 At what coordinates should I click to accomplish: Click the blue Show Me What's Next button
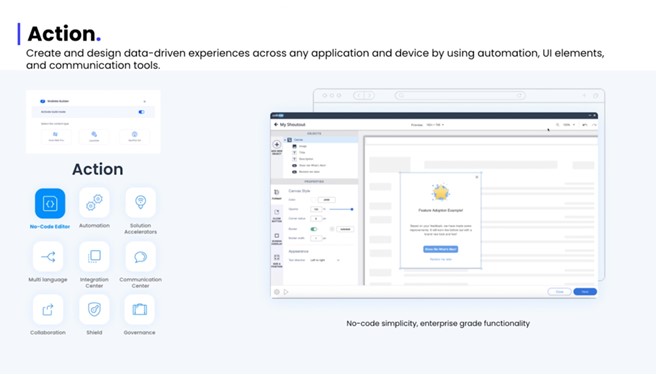pyautogui.click(x=441, y=249)
